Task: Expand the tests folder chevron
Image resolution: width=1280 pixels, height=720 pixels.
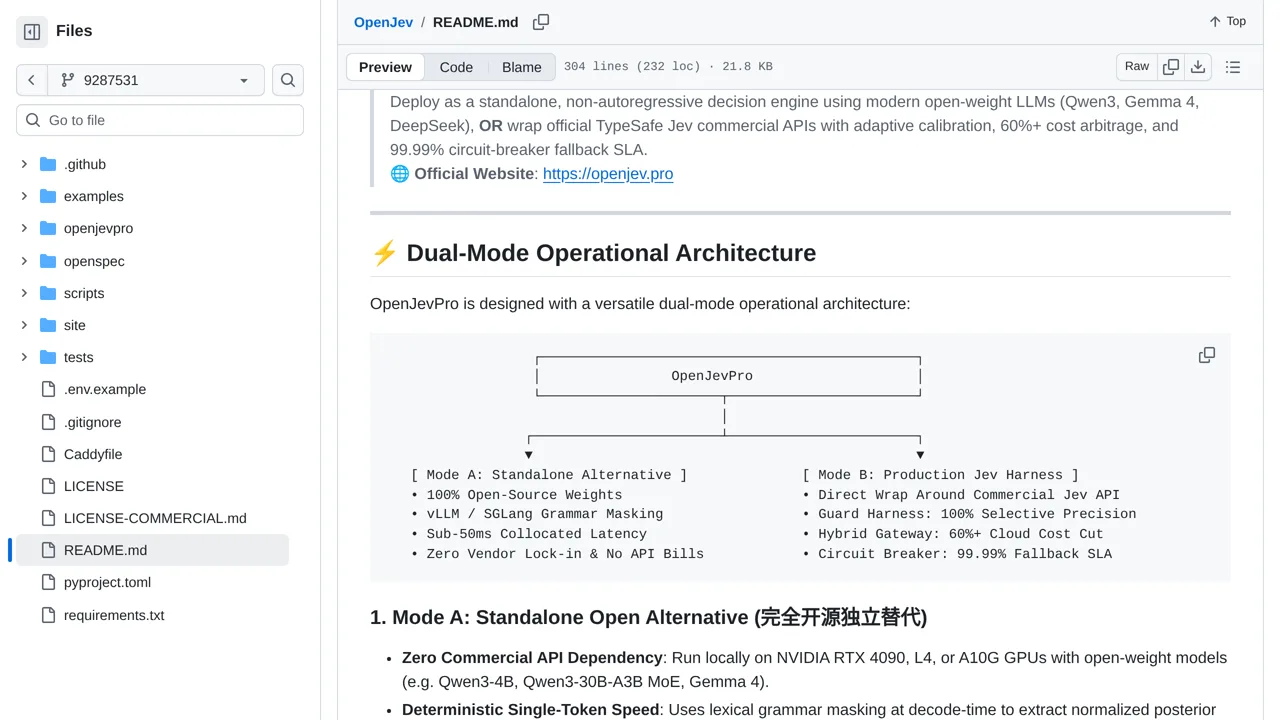Action: point(24,357)
